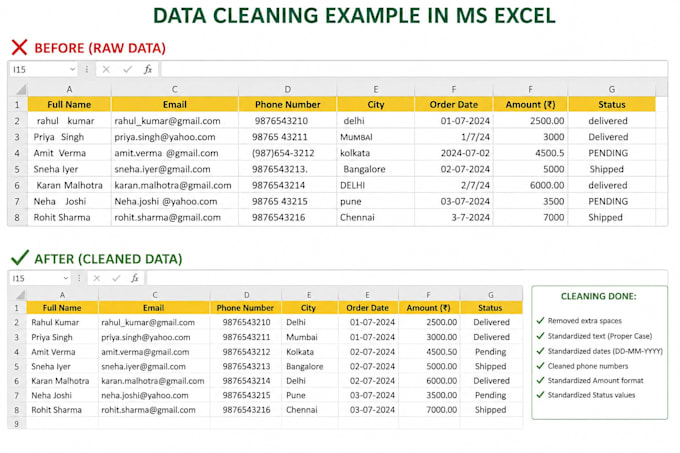Select the pune city cell in the raw data

(376, 202)
